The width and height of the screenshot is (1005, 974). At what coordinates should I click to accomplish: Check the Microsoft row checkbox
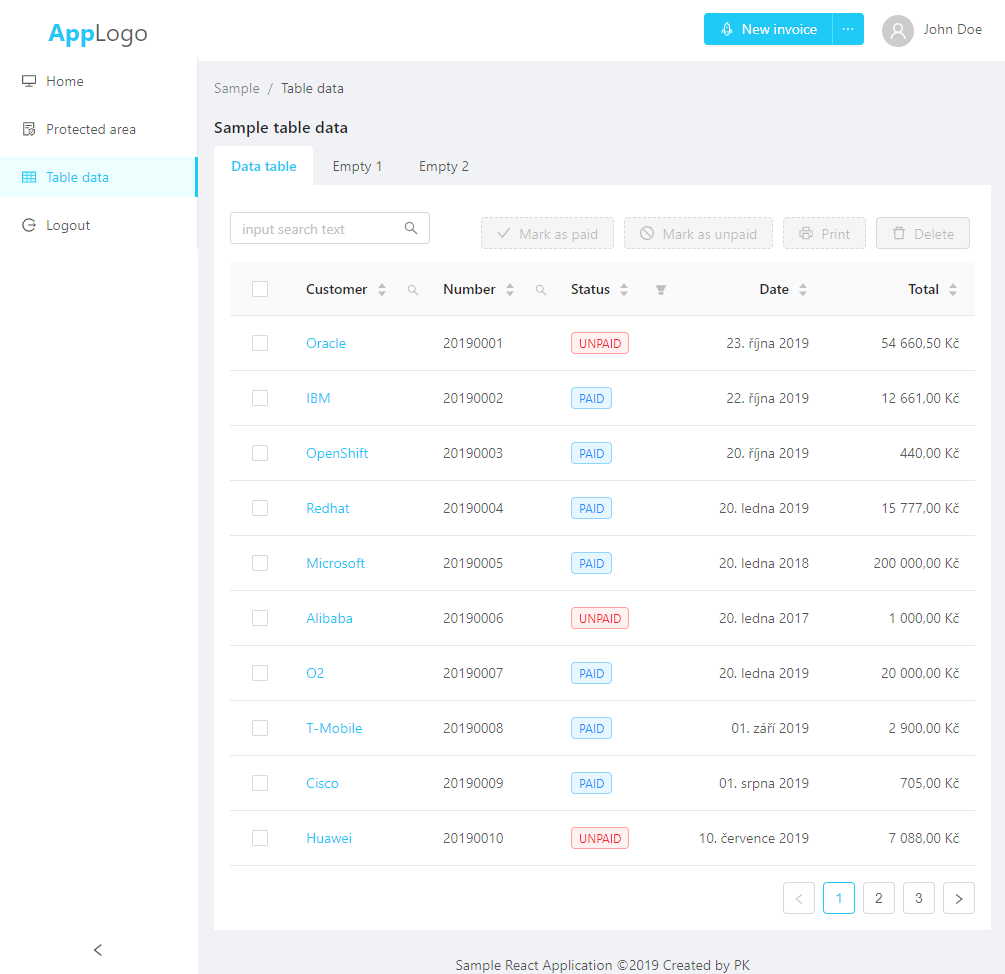[260, 563]
